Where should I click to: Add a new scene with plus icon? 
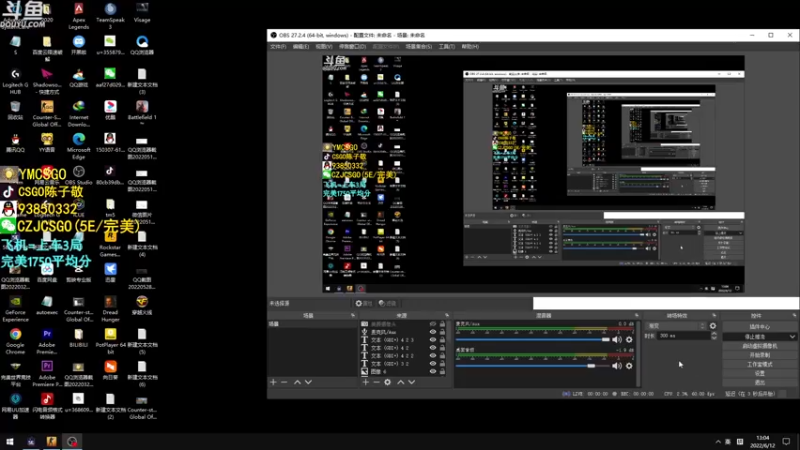[x=273, y=382]
